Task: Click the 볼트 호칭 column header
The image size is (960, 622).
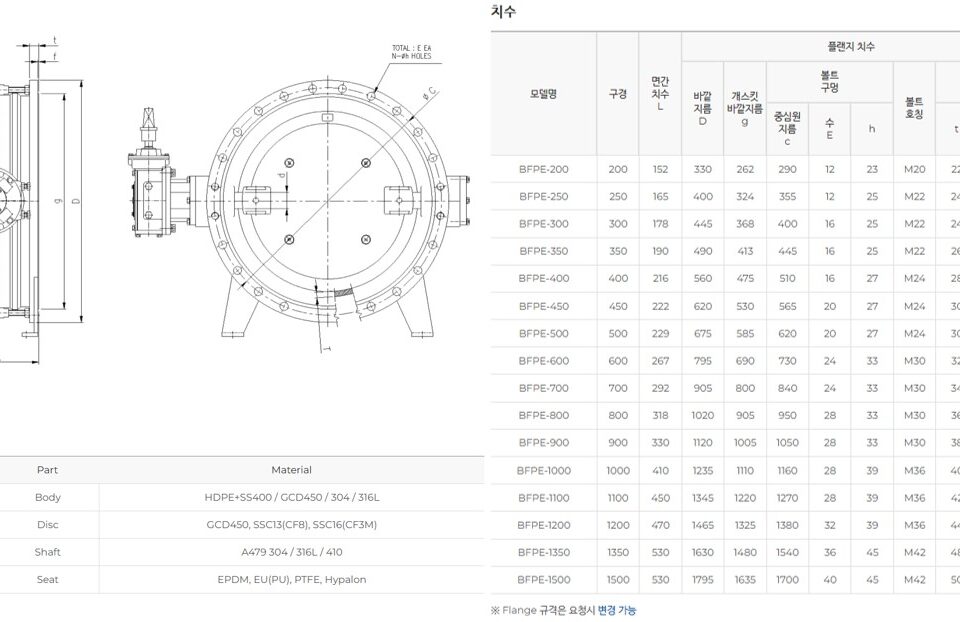Action: click(913, 108)
